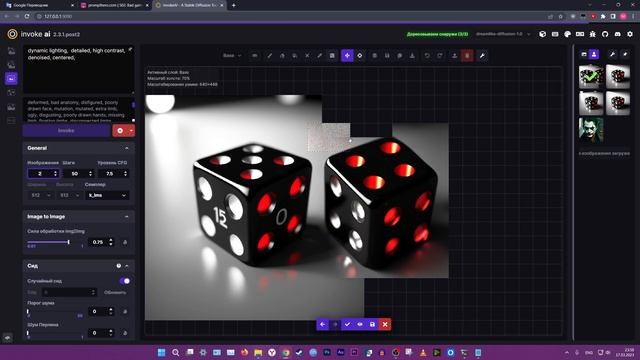
Task: Open the width 512 dropdown
Action: click(x=40, y=195)
